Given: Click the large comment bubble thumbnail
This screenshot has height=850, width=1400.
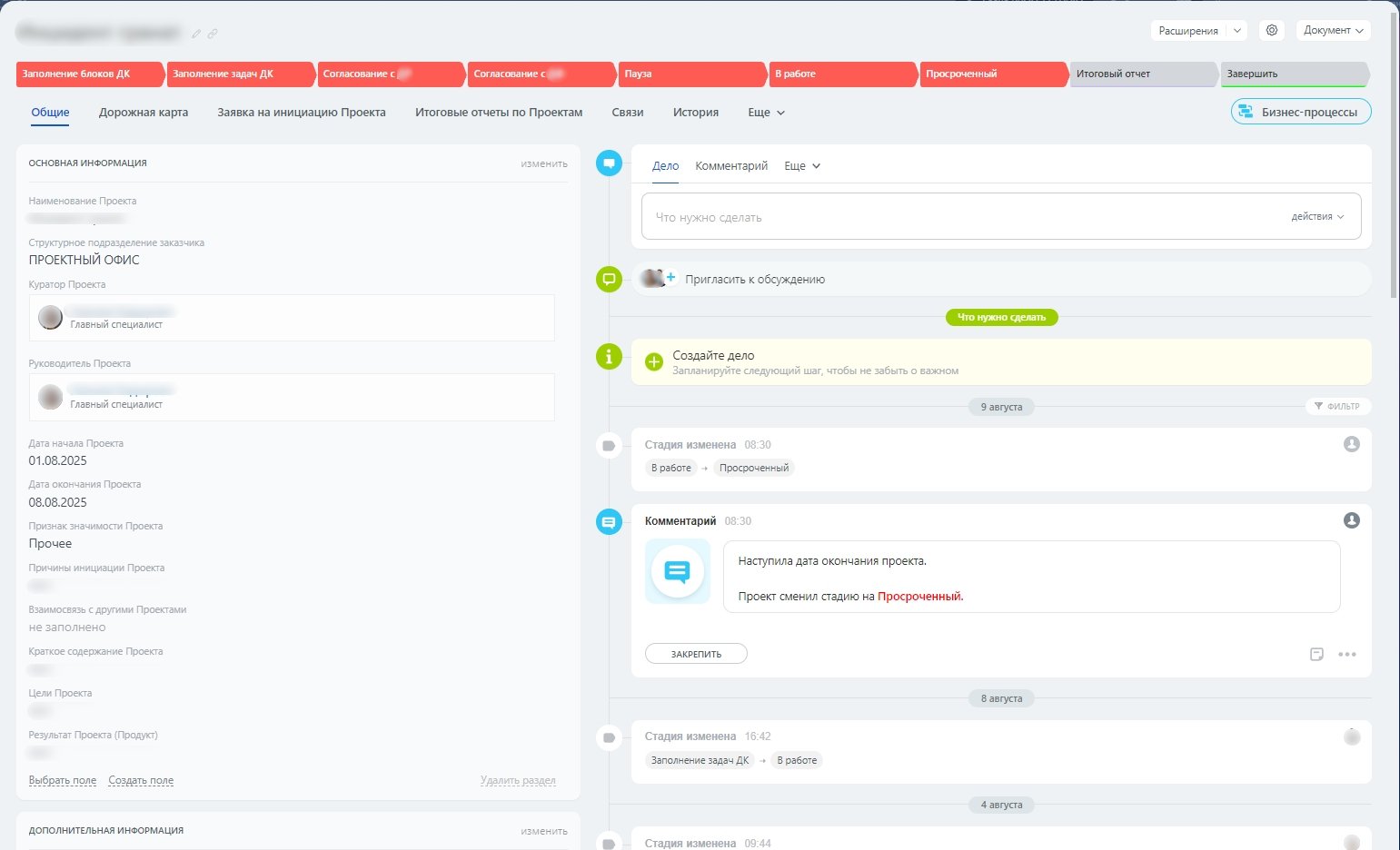Looking at the screenshot, I should click(678, 571).
